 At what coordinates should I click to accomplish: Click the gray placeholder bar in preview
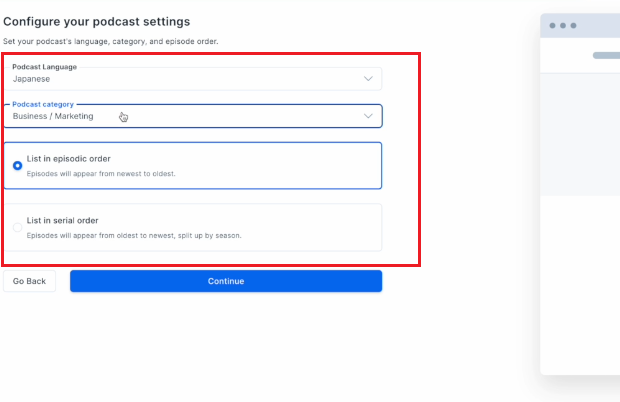(x=606, y=55)
